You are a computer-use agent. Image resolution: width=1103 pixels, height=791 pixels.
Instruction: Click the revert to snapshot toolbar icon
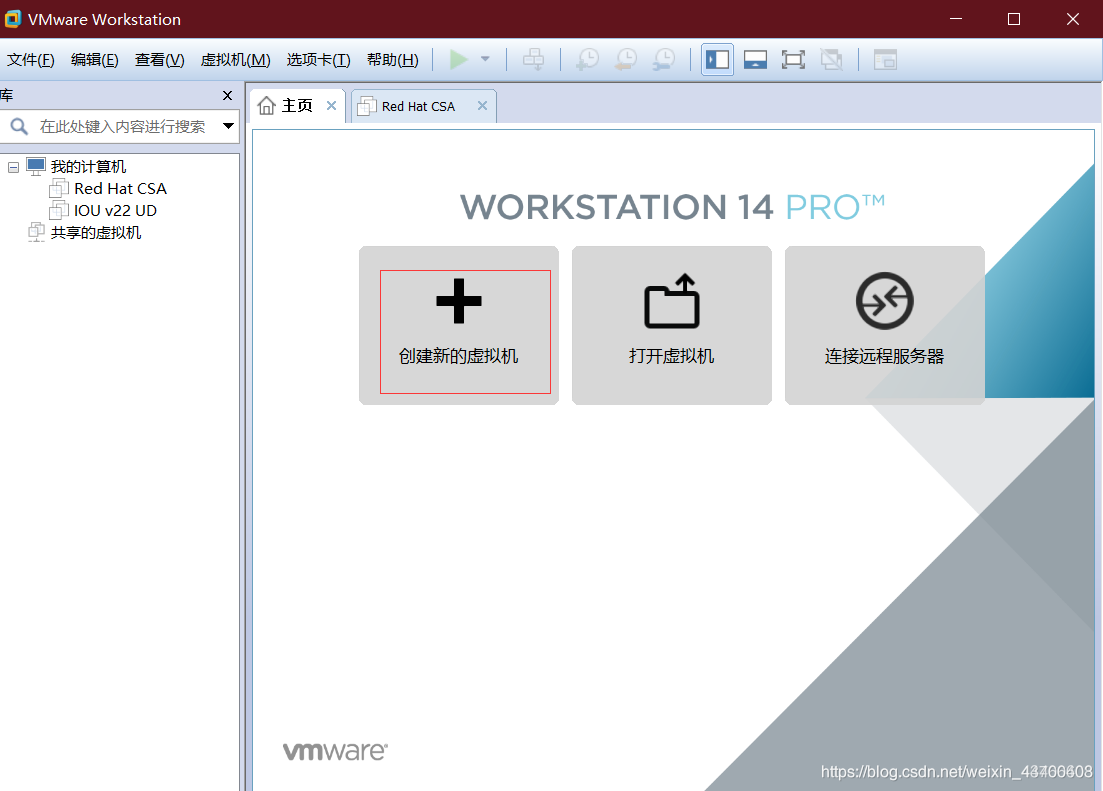pos(625,60)
